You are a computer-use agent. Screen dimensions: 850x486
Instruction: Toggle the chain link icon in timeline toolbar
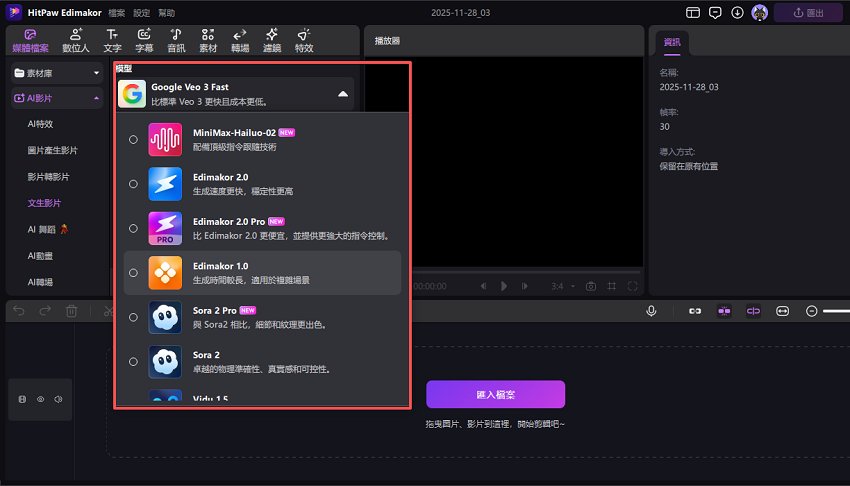click(x=695, y=311)
